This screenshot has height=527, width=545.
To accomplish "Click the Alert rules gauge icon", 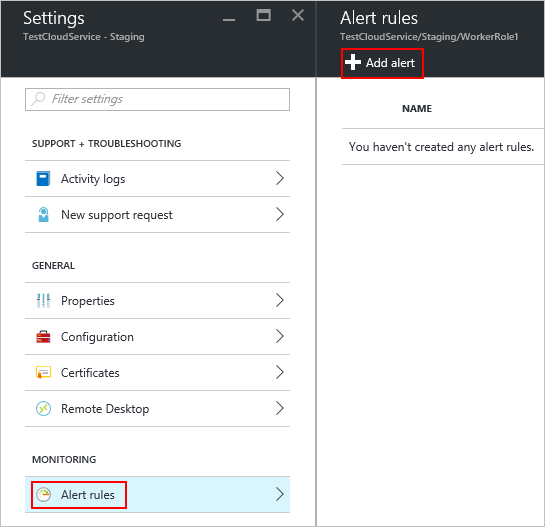I will (x=43, y=495).
